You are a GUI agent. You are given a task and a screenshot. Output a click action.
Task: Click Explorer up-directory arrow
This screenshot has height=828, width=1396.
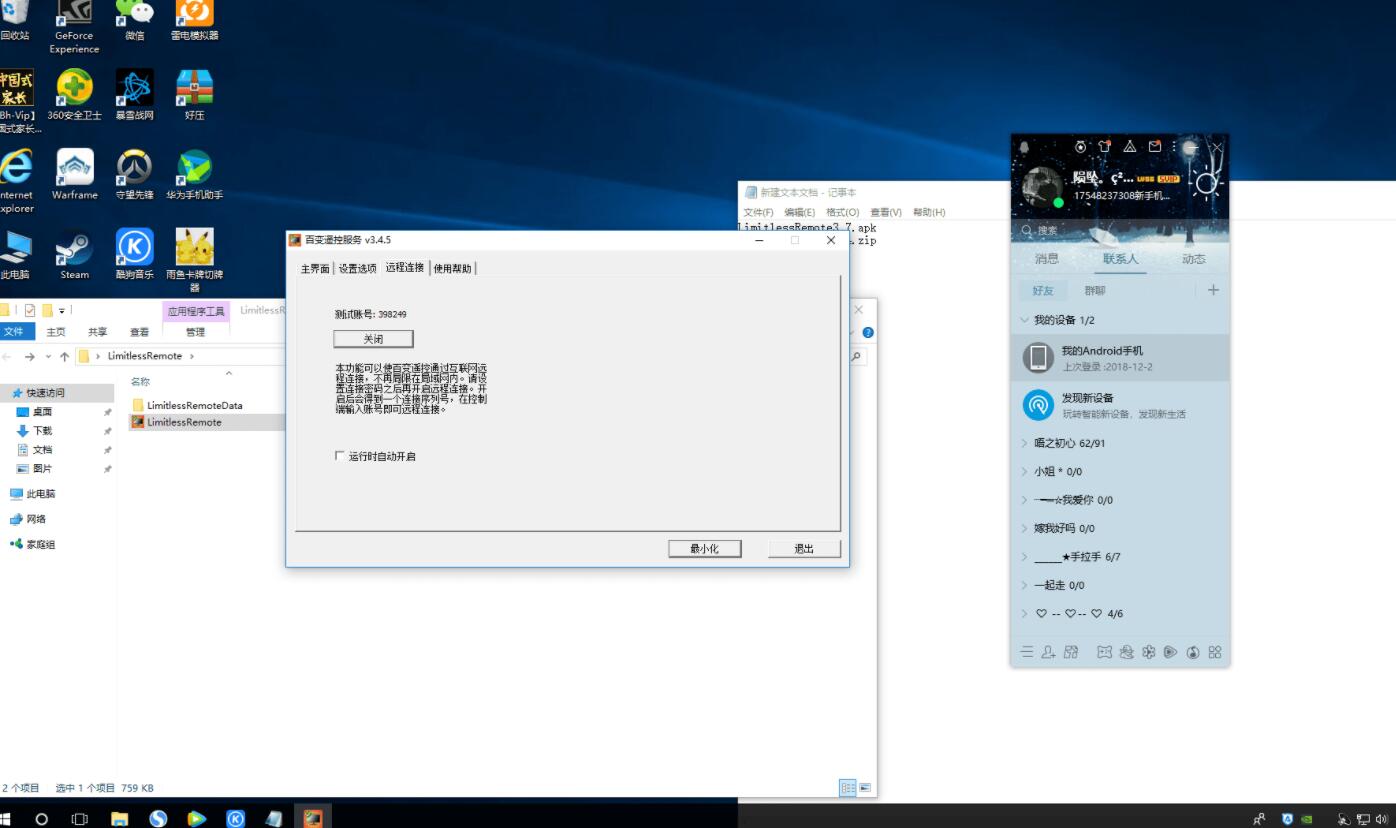tap(65, 357)
